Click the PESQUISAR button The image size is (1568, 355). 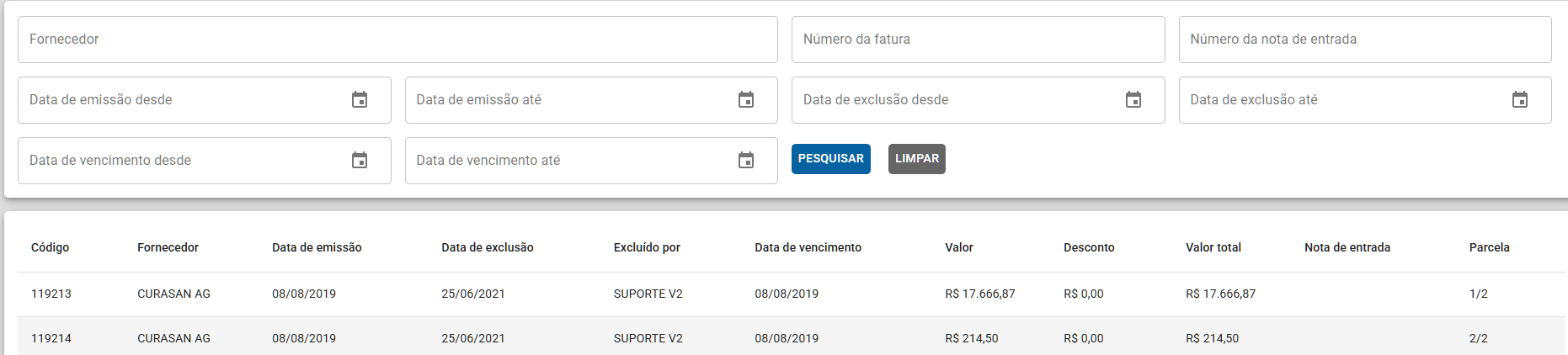[x=831, y=159]
